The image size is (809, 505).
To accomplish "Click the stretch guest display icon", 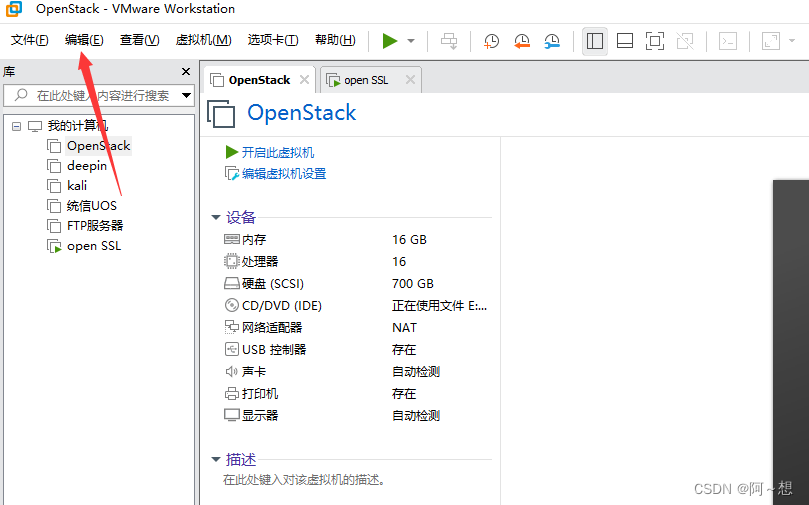I will (771, 41).
